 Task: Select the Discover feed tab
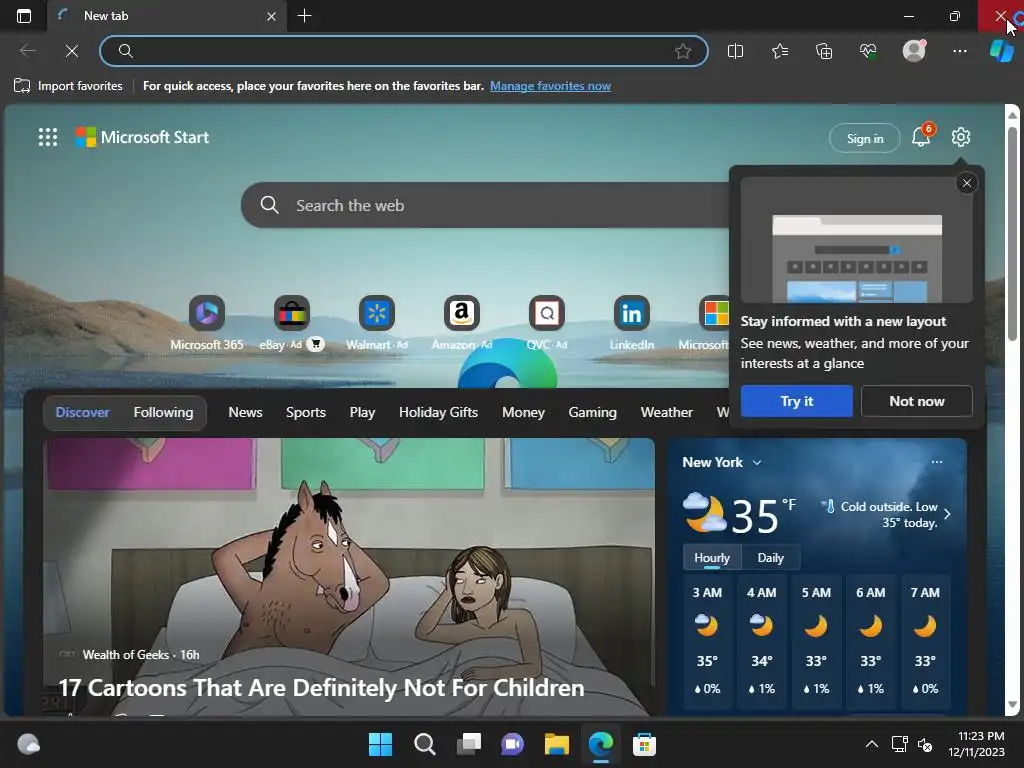[x=82, y=412]
